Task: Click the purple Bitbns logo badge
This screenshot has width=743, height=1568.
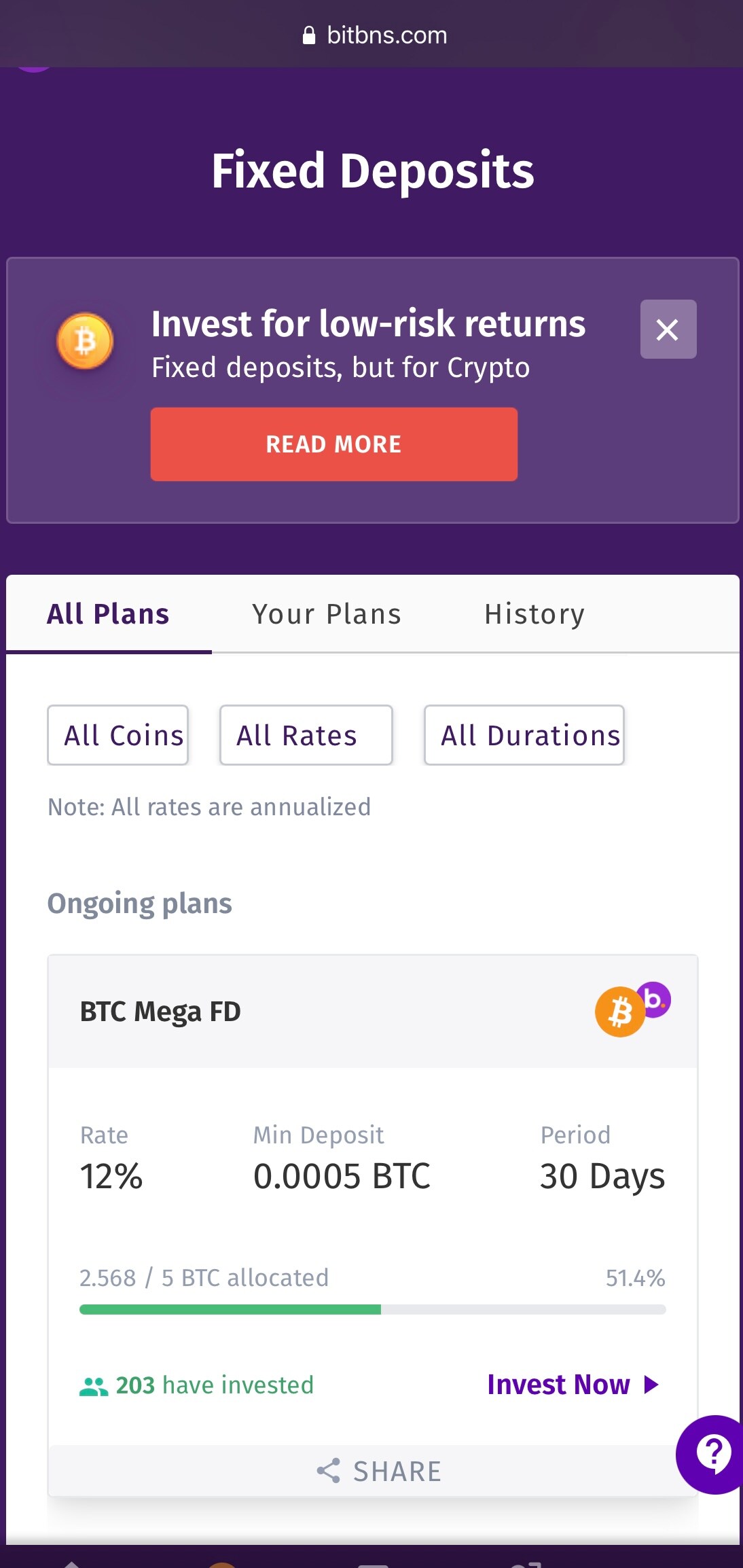Action: (655, 999)
